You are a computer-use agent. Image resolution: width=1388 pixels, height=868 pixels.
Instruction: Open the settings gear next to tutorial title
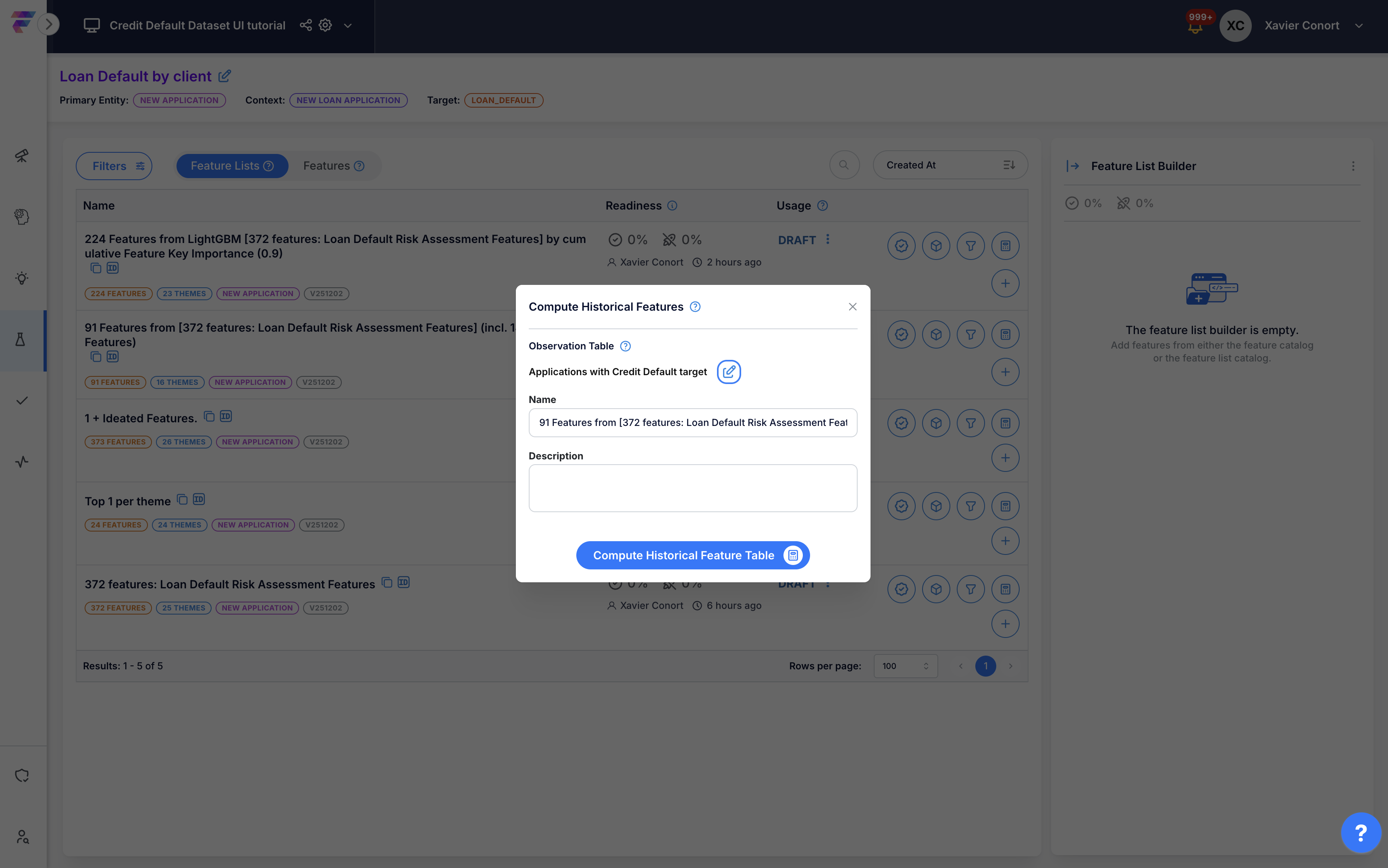click(x=326, y=25)
